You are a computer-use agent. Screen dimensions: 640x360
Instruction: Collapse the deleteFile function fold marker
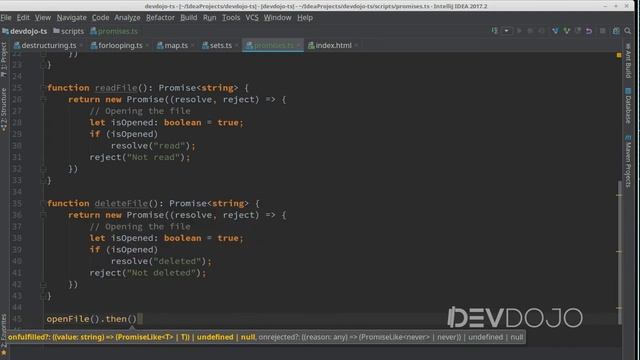point(43,203)
